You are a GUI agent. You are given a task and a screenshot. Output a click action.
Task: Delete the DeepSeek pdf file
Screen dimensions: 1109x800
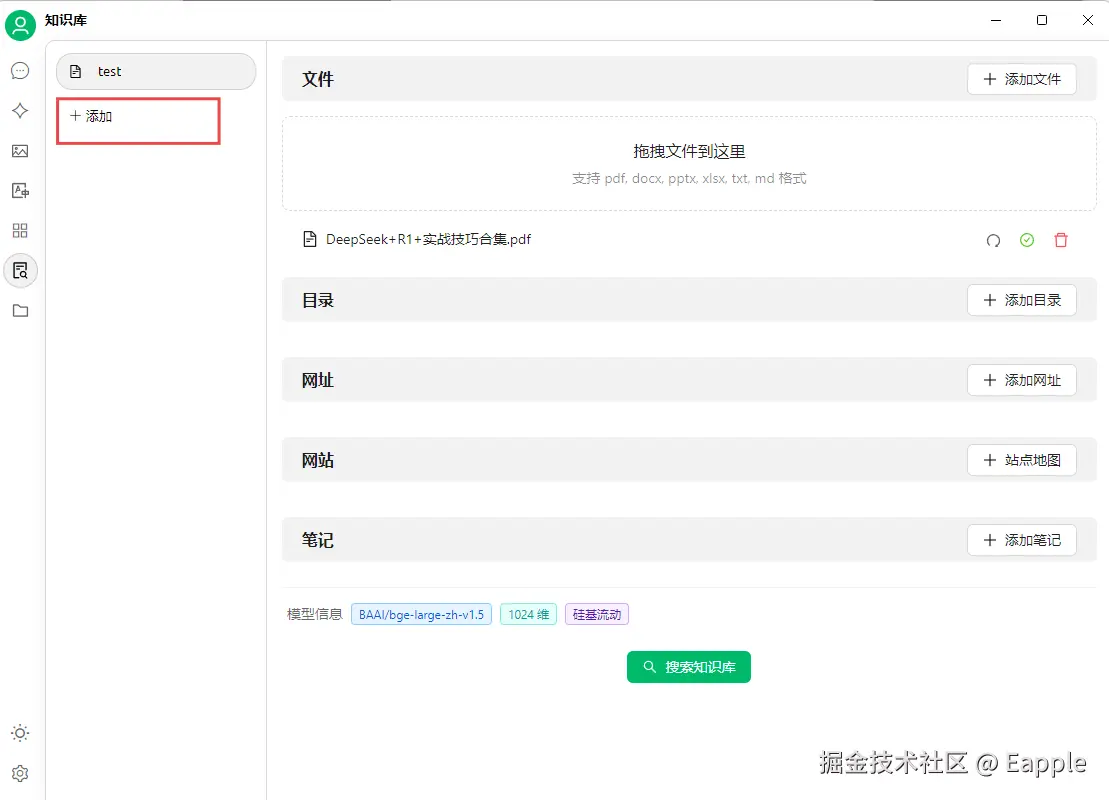click(x=1061, y=240)
